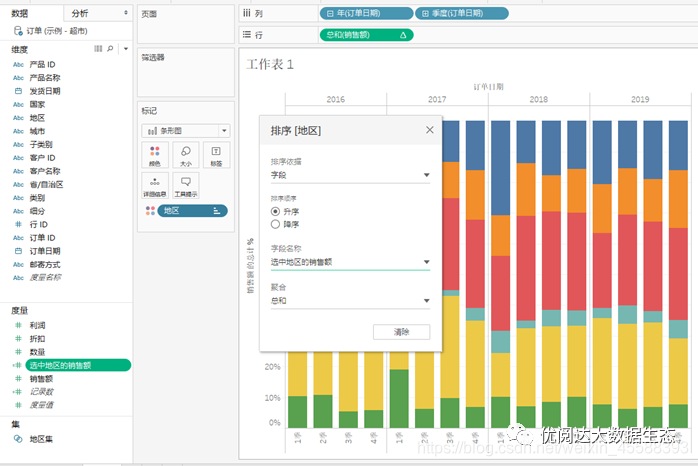Click the 2016 year column header
The height and width of the screenshot is (466, 698).
[336, 99]
